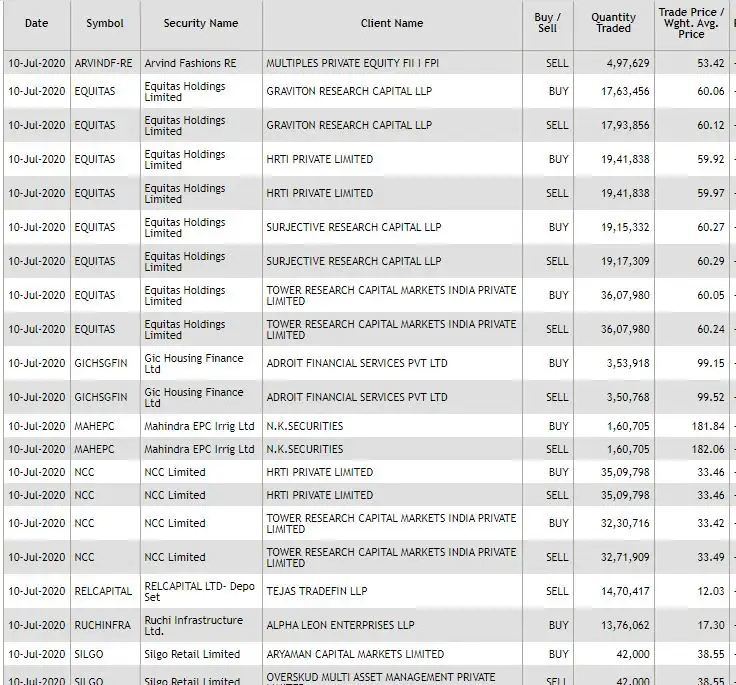Click the Date column header

coord(36,23)
